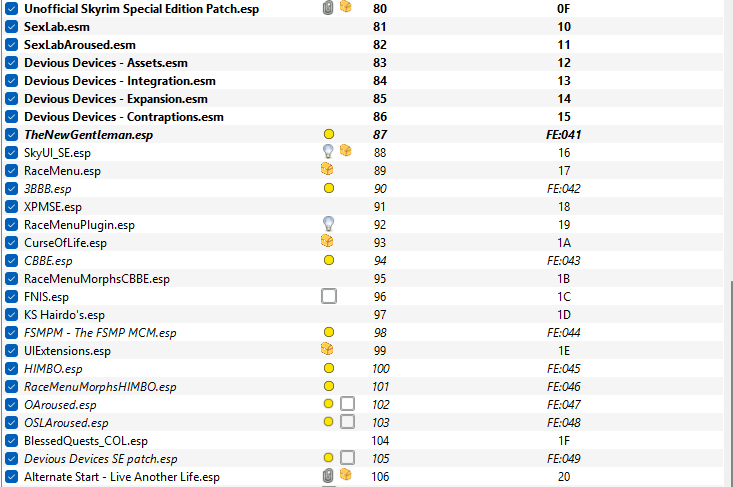
Task: Click the yellow dot flag for CBBE.esp
Action: tap(329, 260)
